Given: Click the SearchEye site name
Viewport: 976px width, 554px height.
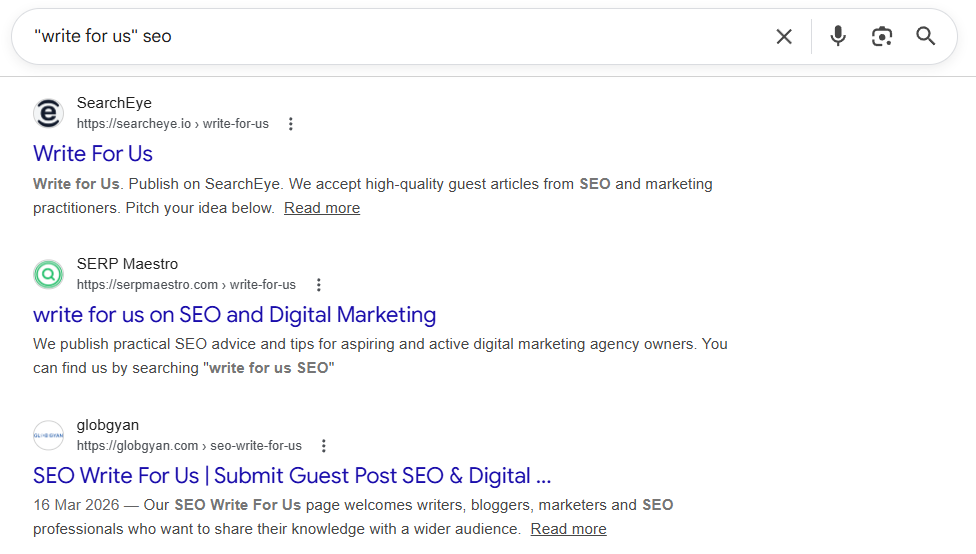Looking at the screenshot, I should tap(114, 103).
